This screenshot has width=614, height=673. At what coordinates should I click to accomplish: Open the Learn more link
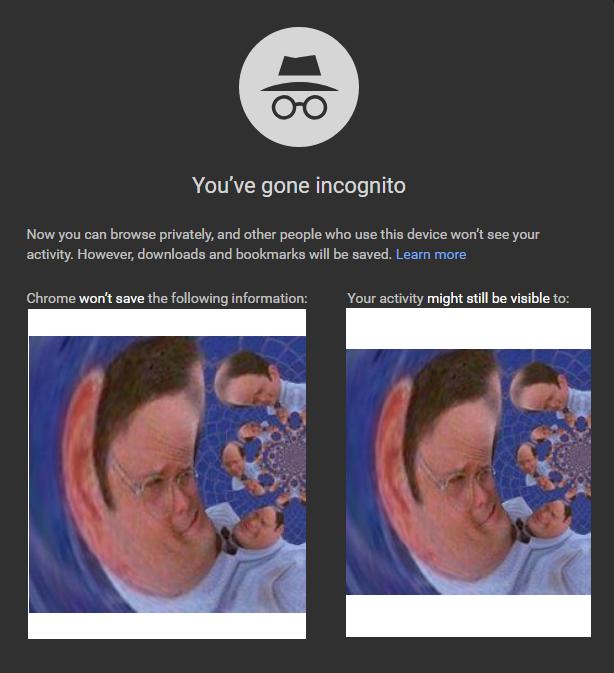pos(431,255)
